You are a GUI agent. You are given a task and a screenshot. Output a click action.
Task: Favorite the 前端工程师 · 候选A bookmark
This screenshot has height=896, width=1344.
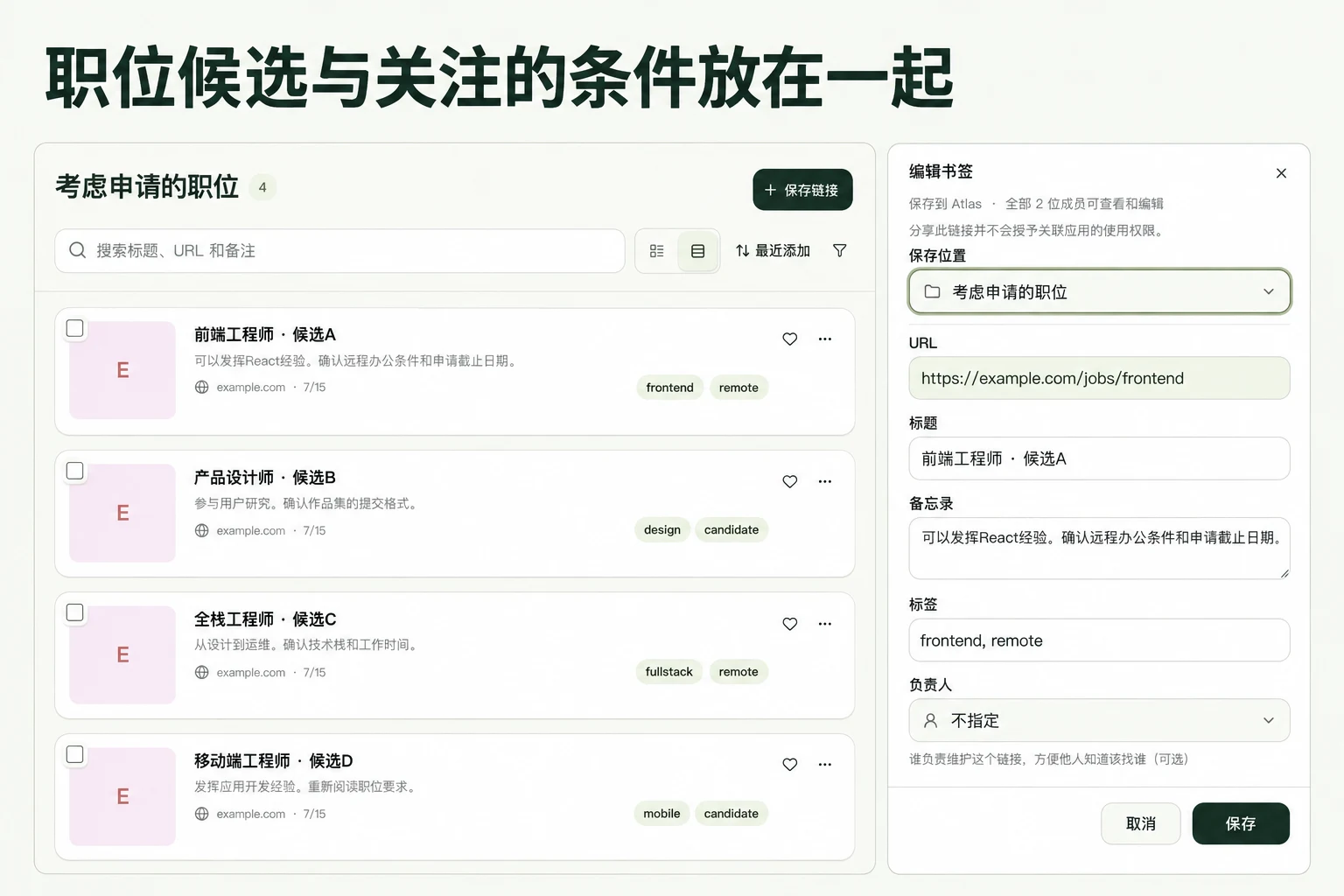pos(789,339)
